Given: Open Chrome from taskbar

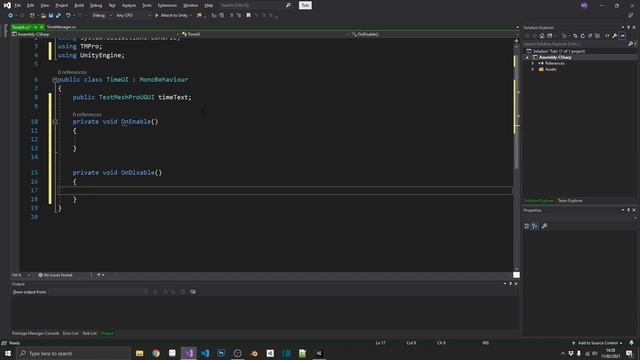Looking at the screenshot, I should coord(156,353).
